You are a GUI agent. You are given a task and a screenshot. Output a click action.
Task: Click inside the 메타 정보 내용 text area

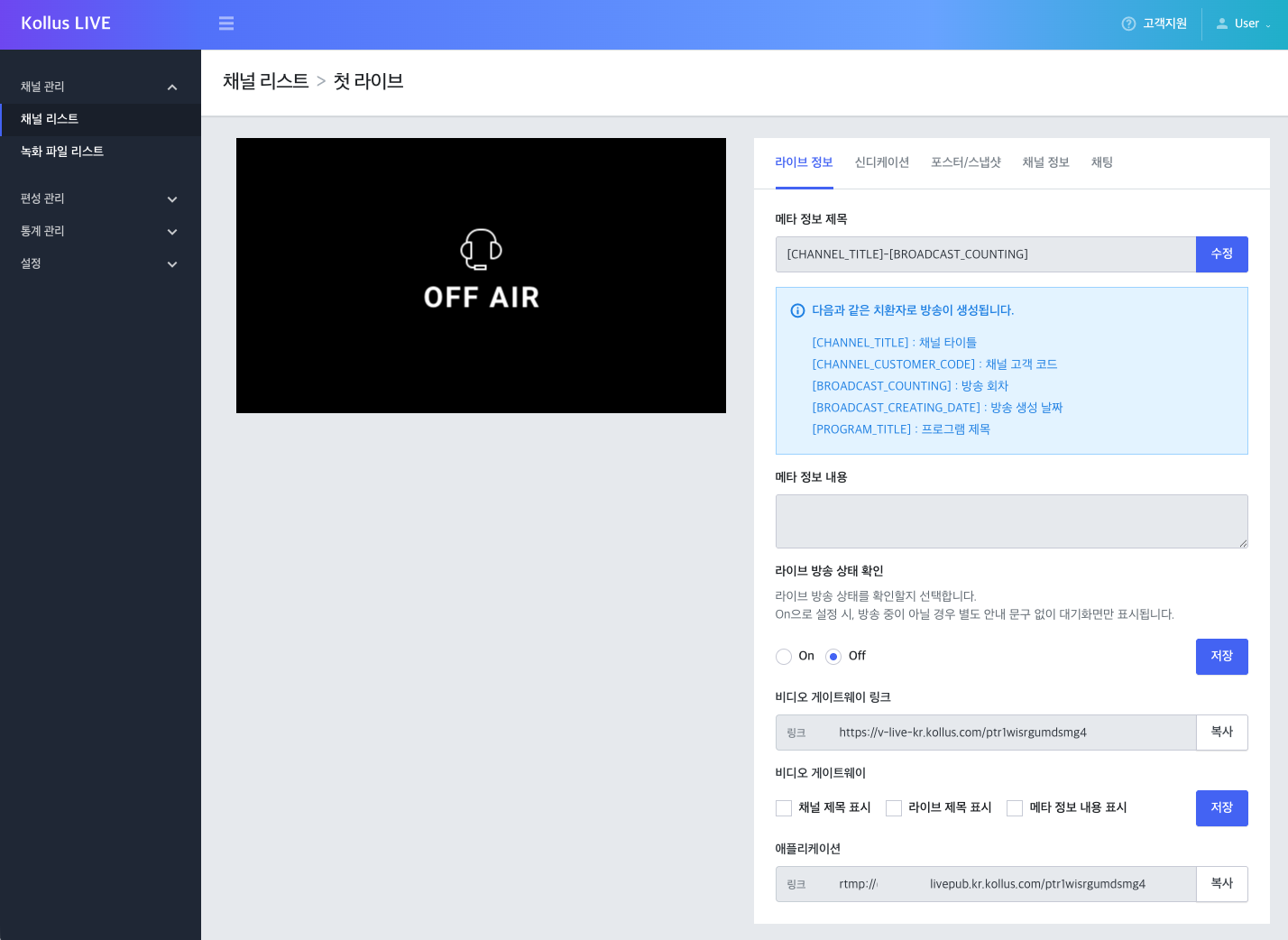click(1011, 521)
